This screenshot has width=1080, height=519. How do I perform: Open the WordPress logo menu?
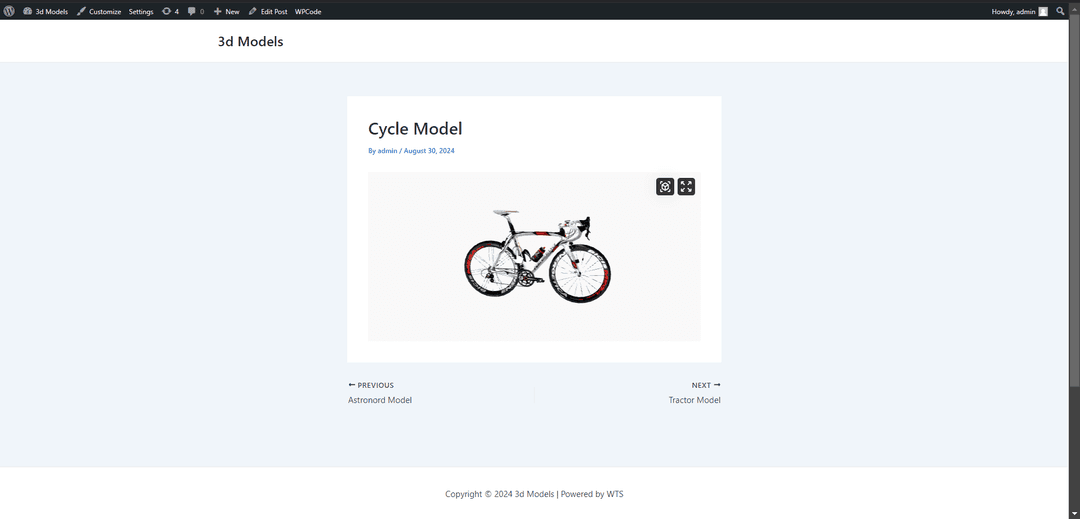pyautogui.click(x=9, y=11)
